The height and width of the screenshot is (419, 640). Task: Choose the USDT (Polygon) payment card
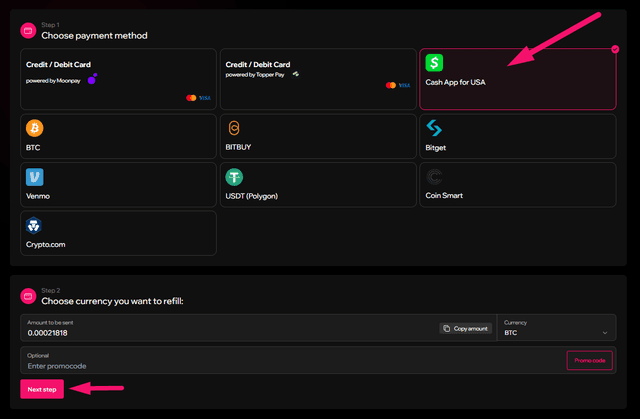[318, 185]
